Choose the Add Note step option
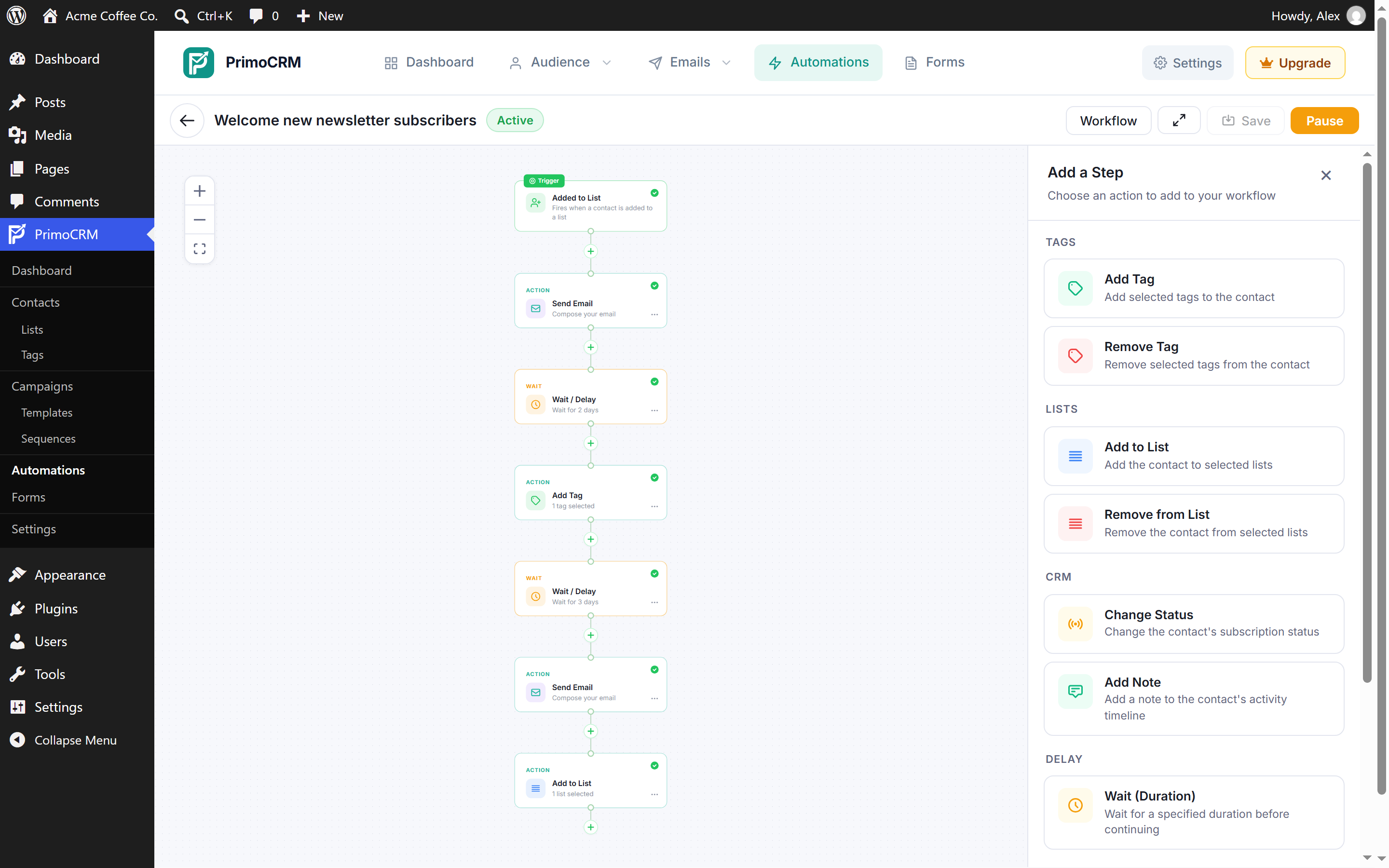The image size is (1389, 868). (x=1193, y=698)
